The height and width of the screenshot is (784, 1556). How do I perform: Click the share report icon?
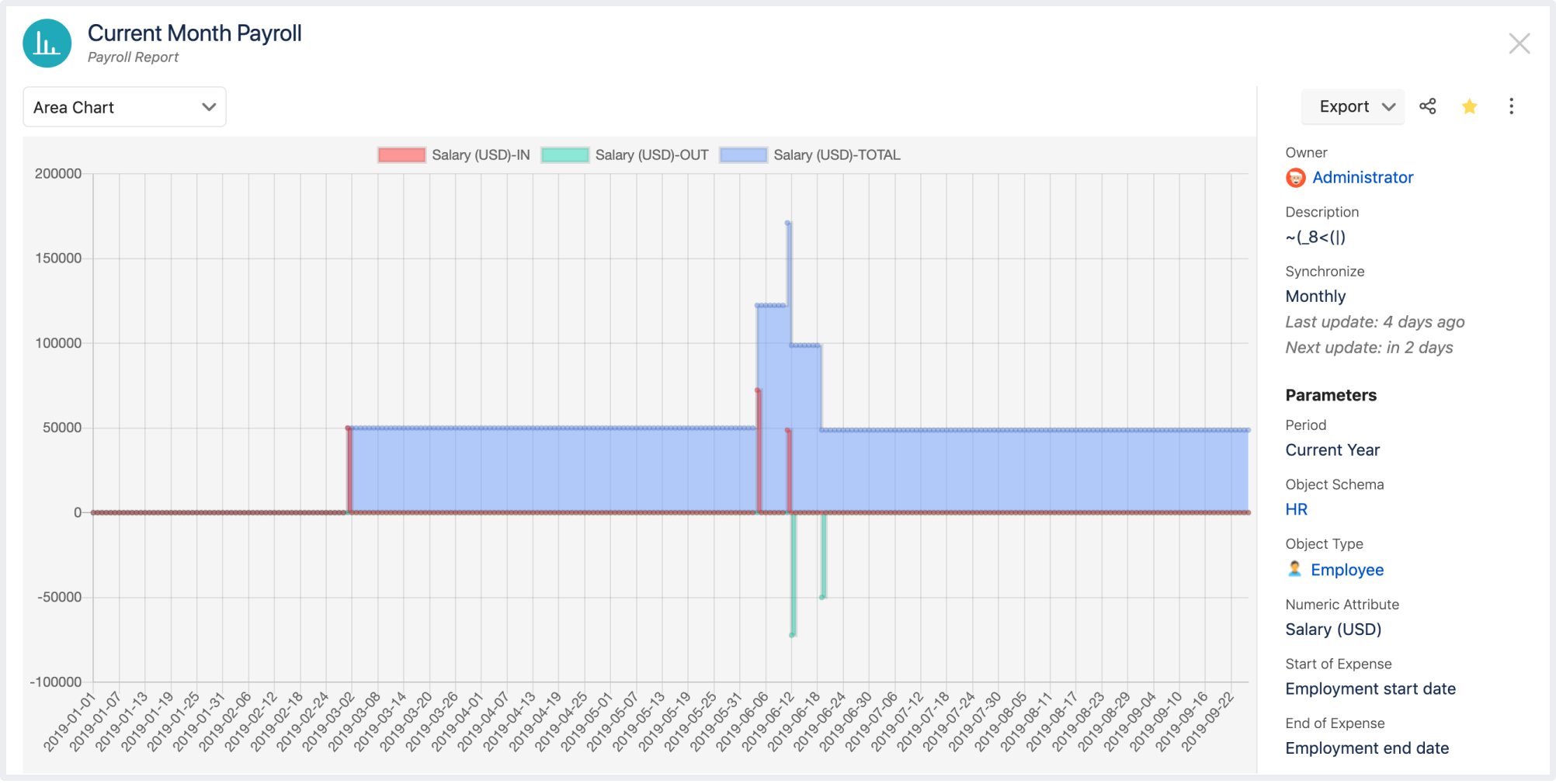coord(1427,106)
